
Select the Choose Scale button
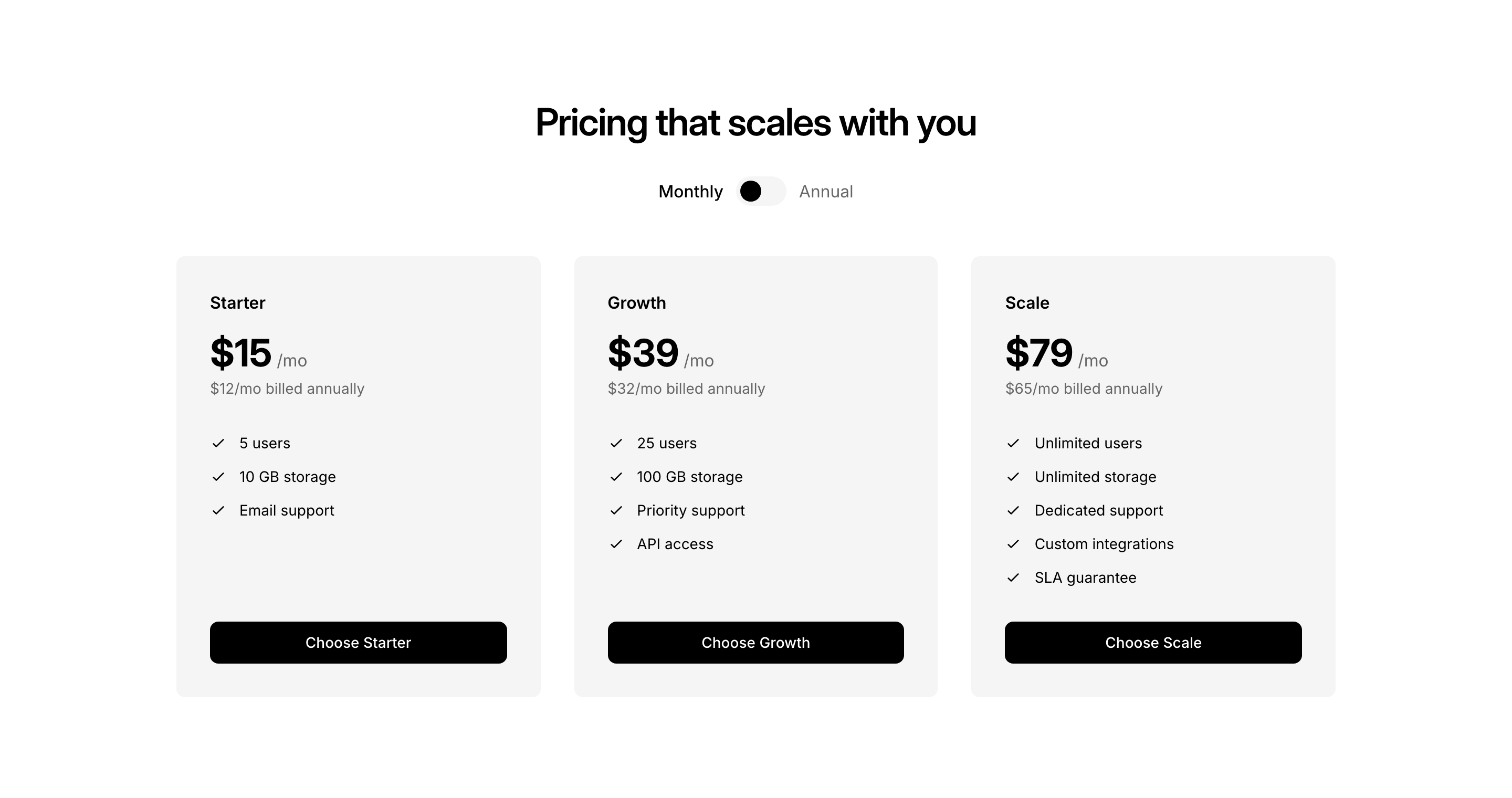(x=1153, y=643)
